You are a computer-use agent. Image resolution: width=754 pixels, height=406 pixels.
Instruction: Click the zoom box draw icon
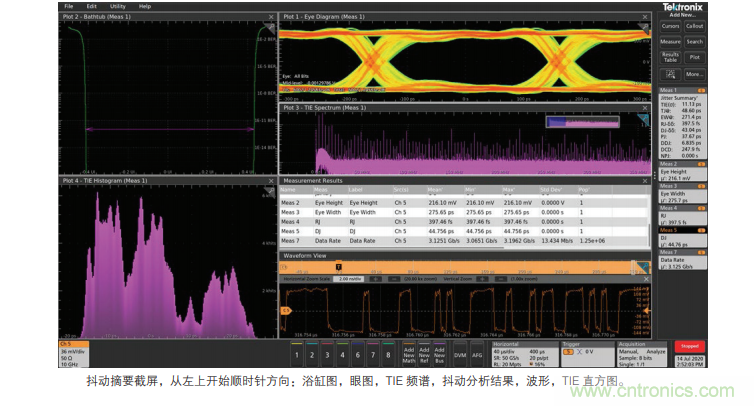(x=670, y=75)
